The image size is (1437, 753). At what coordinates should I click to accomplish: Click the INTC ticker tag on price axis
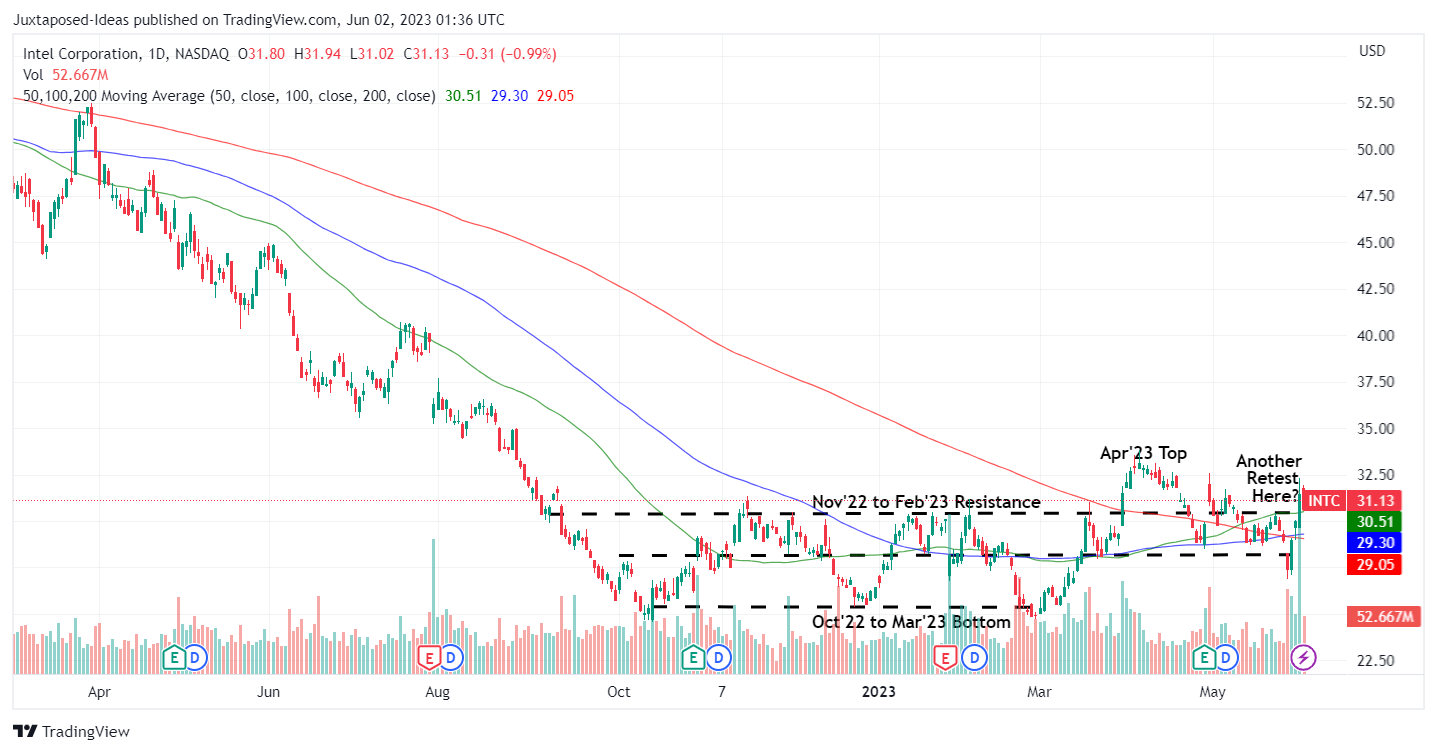[1324, 501]
